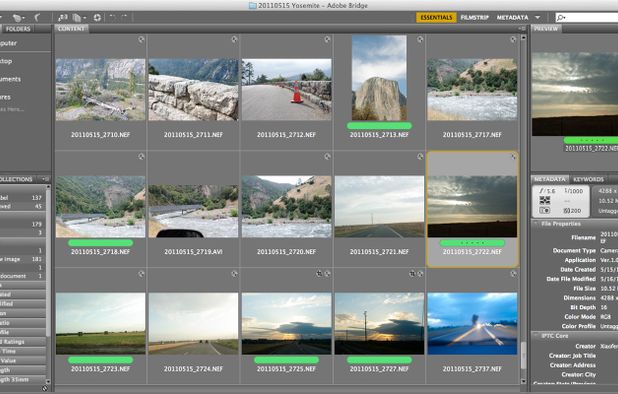The width and height of the screenshot is (618, 394).
Task: Click the Creator: Job Title field row
Action: (x=575, y=355)
